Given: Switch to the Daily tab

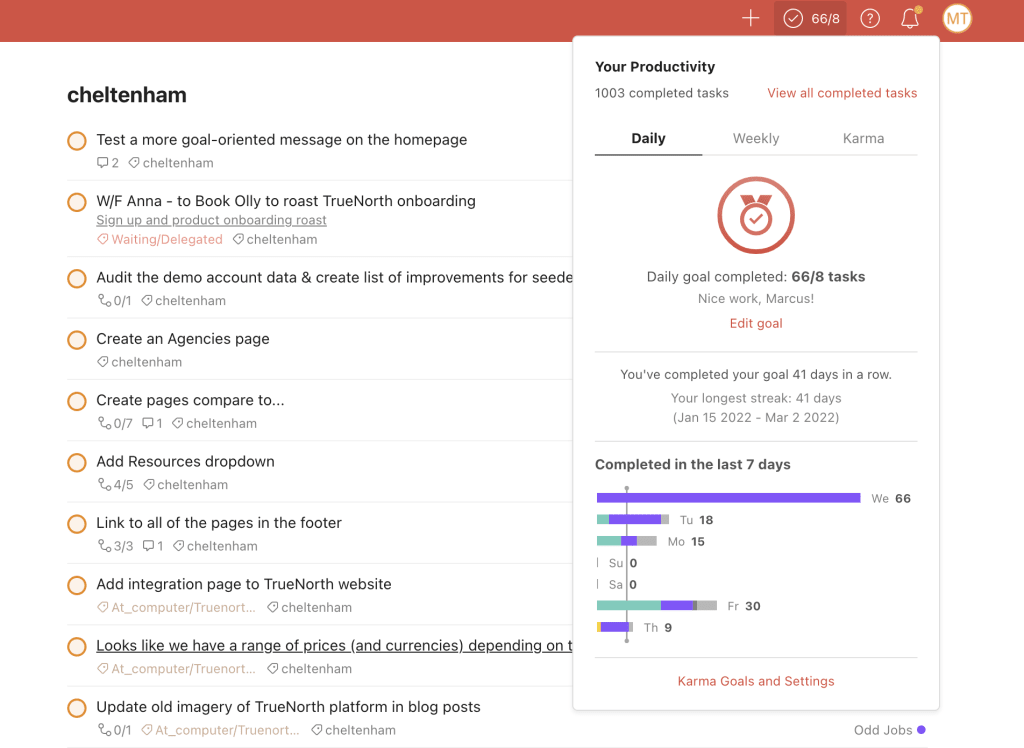Looking at the screenshot, I should tap(648, 138).
